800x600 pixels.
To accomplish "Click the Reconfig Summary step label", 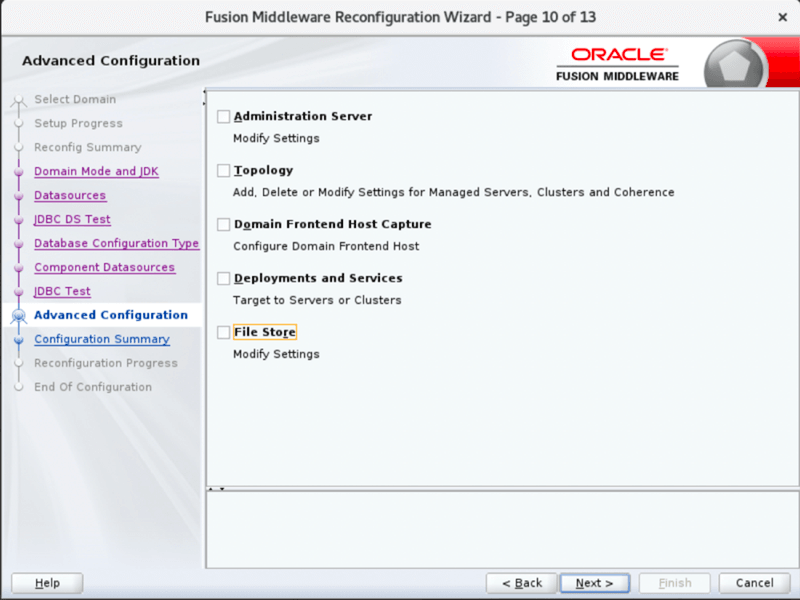I will [88, 147].
